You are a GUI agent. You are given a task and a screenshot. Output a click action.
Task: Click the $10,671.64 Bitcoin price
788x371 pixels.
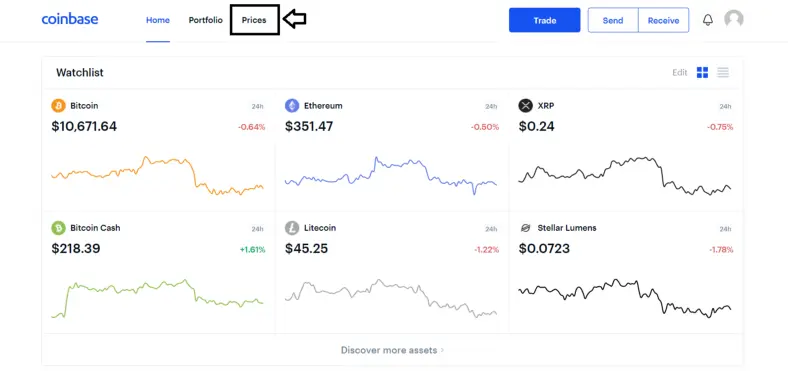(x=84, y=126)
